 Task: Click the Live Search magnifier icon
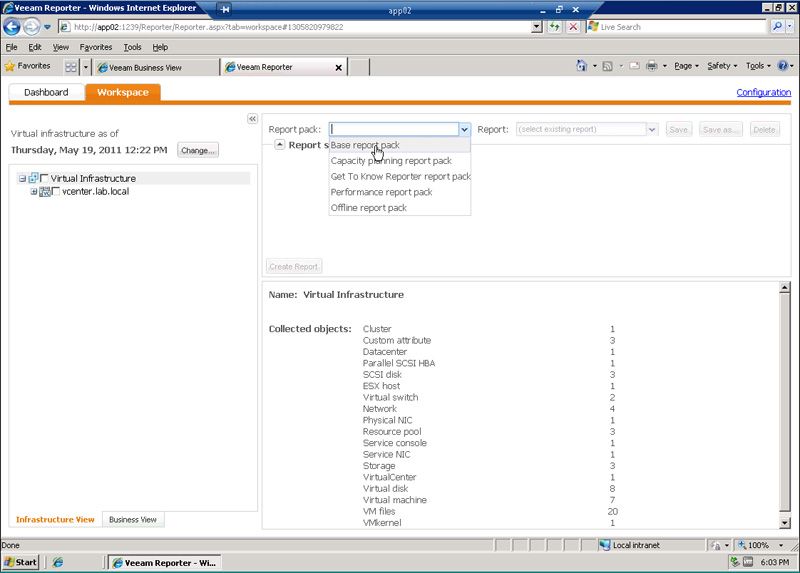point(777,27)
